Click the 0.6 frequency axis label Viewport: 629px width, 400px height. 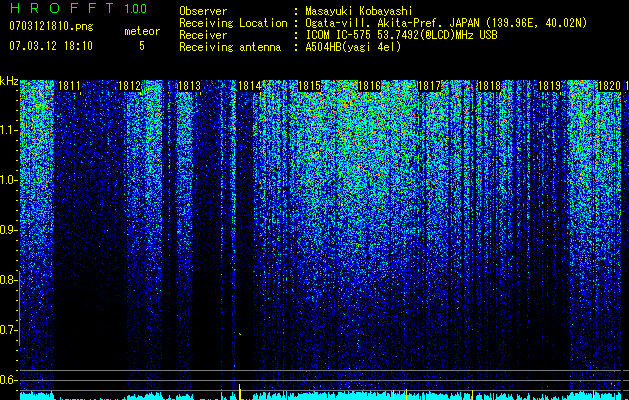click(x=8, y=380)
